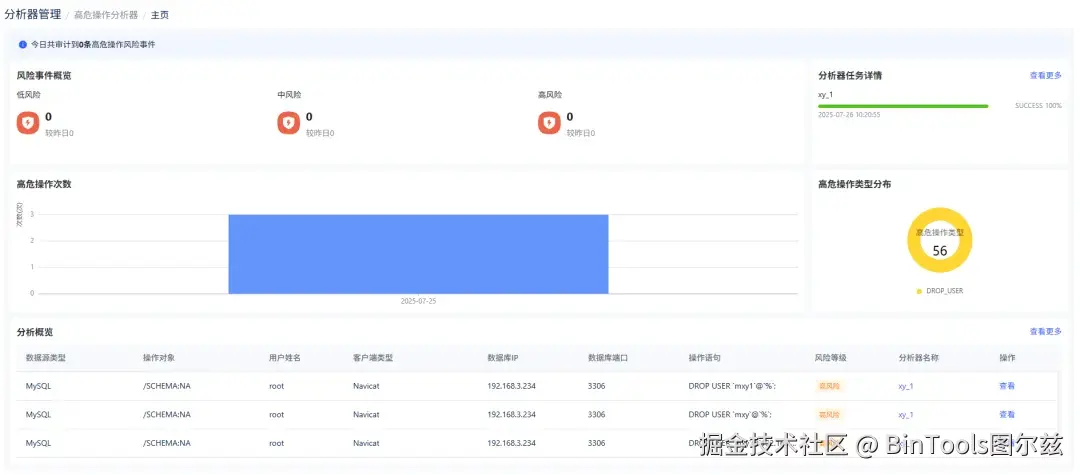
Task: Click the 数据库端口 column header
Action: (608, 358)
